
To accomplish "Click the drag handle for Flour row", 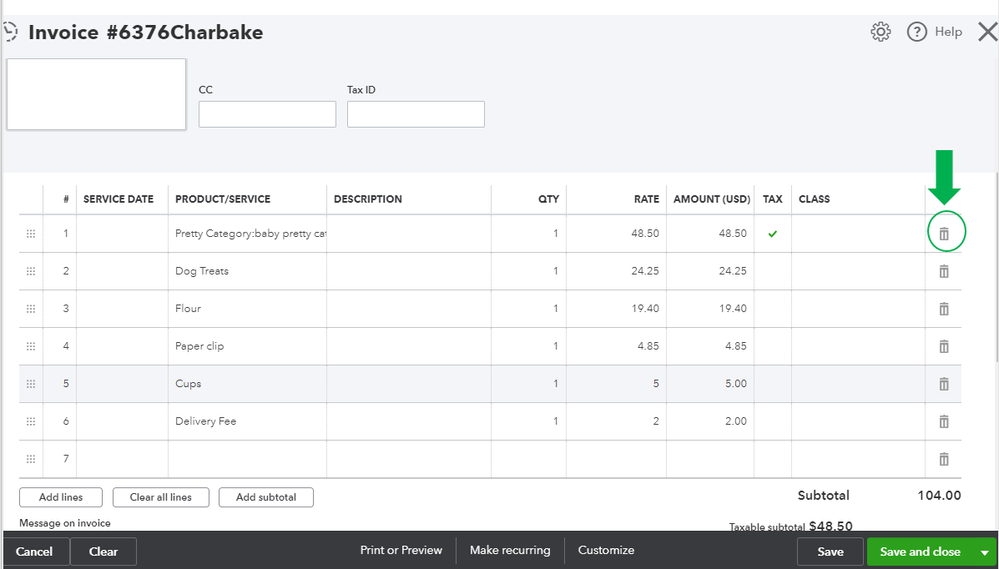I will 30,309.
